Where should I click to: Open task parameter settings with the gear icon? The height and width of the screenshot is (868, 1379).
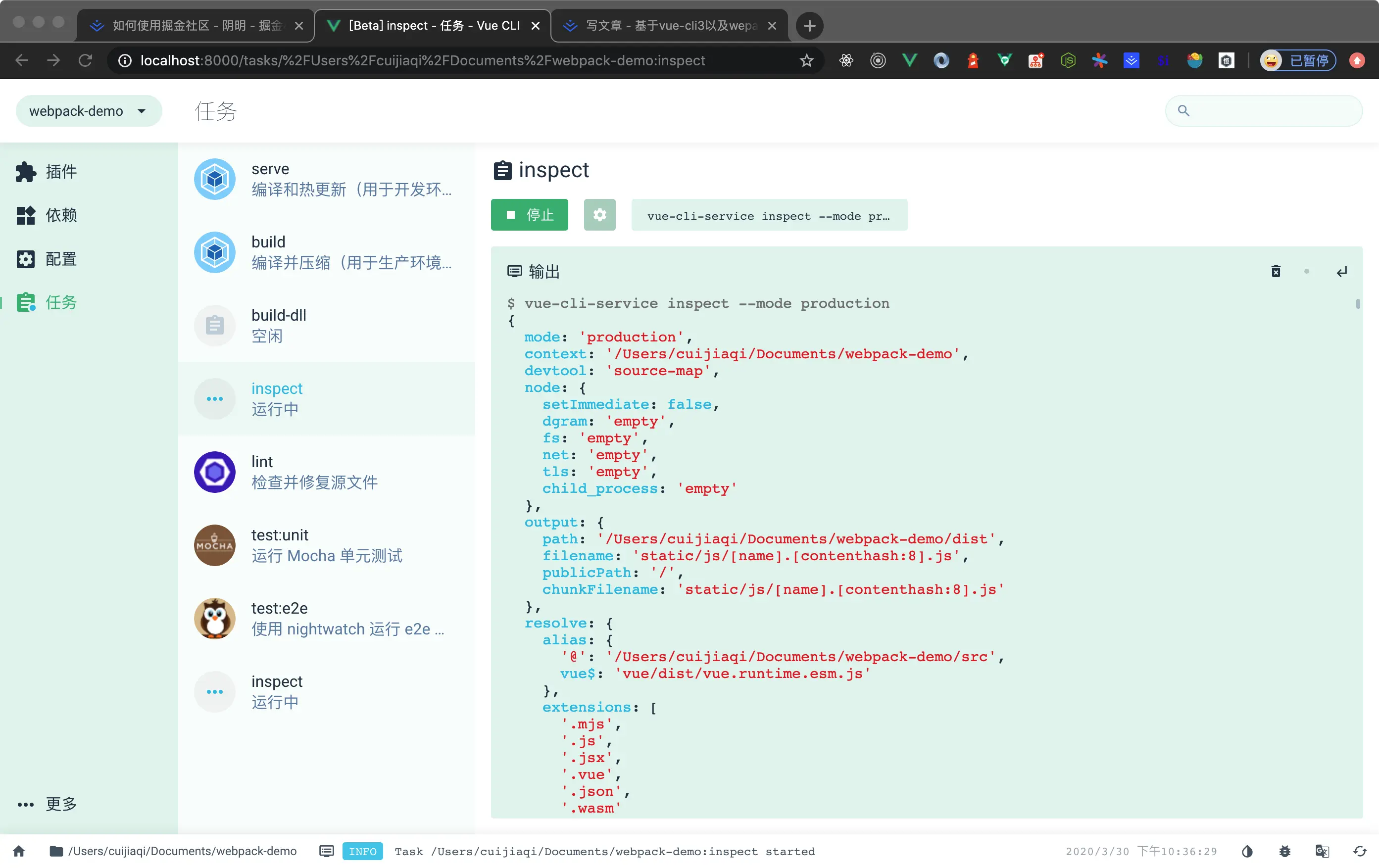click(599, 215)
